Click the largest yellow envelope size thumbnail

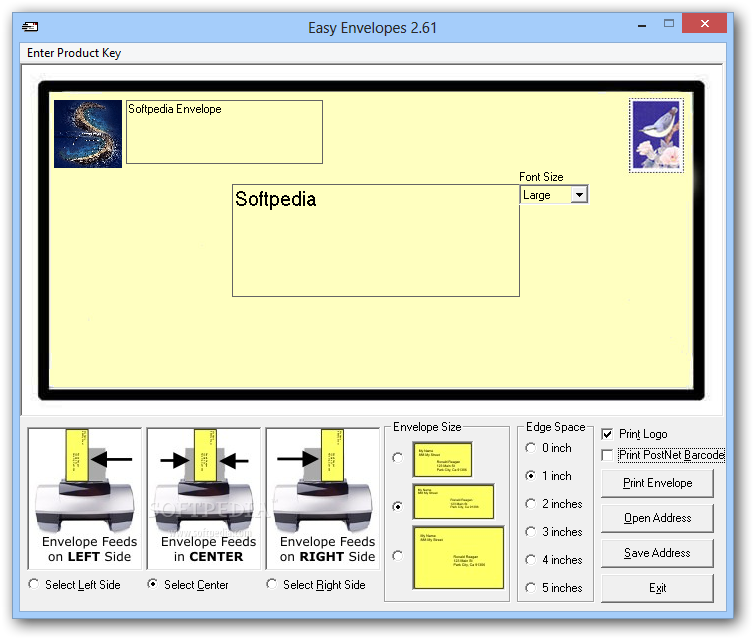click(459, 558)
